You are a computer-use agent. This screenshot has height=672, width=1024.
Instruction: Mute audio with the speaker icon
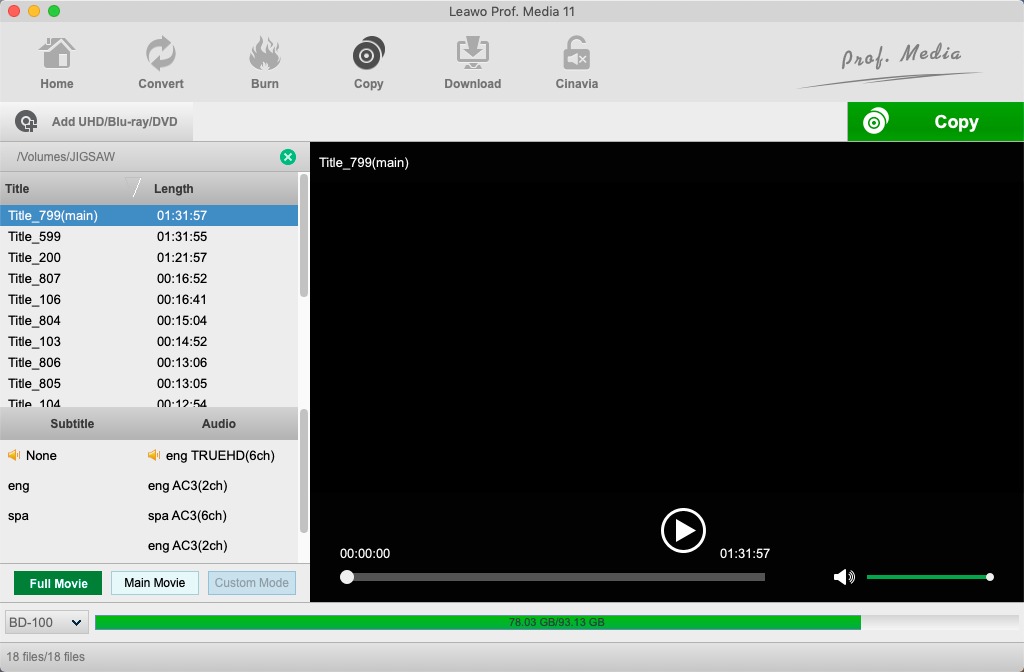pos(843,577)
